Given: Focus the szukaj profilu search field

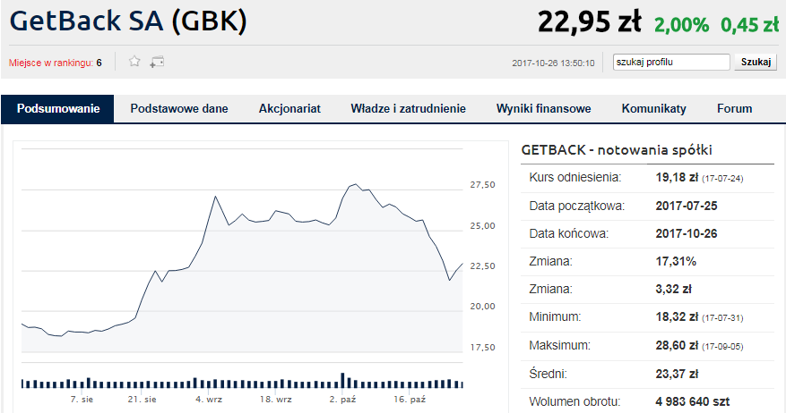Looking at the screenshot, I should (670, 62).
